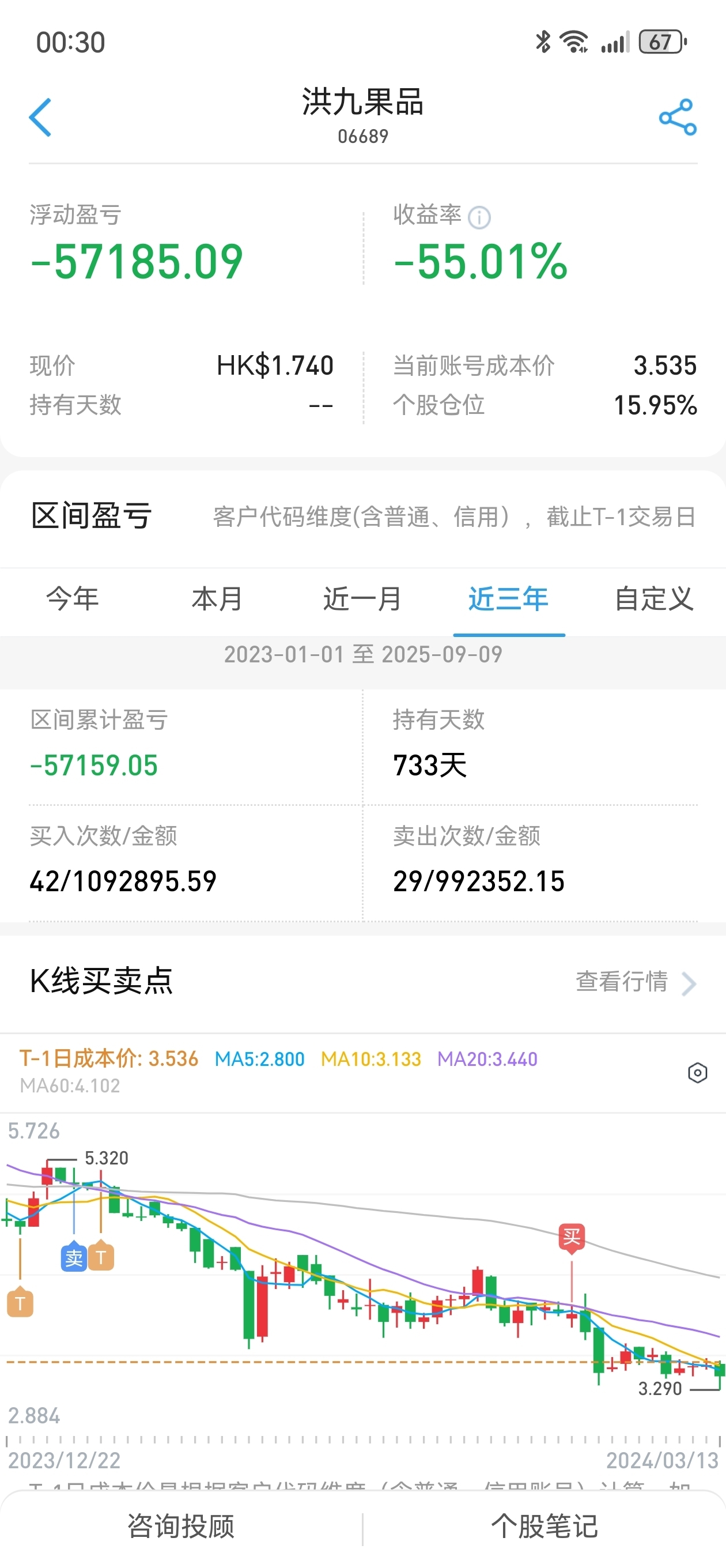Viewport: 726px width, 1568px height.
Task: Switch to the 本月 tab
Action: pos(217,600)
